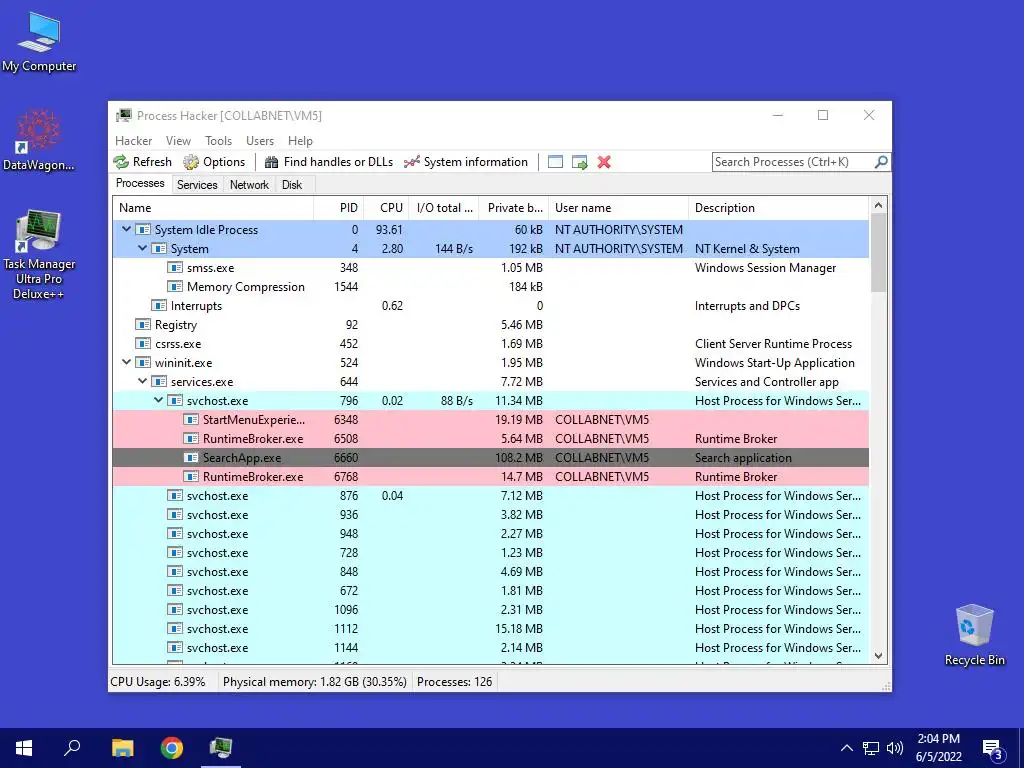1024x768 pixels.
Task: Click the SearchApp.exe process icon
Action: click(x=191, y=458)
